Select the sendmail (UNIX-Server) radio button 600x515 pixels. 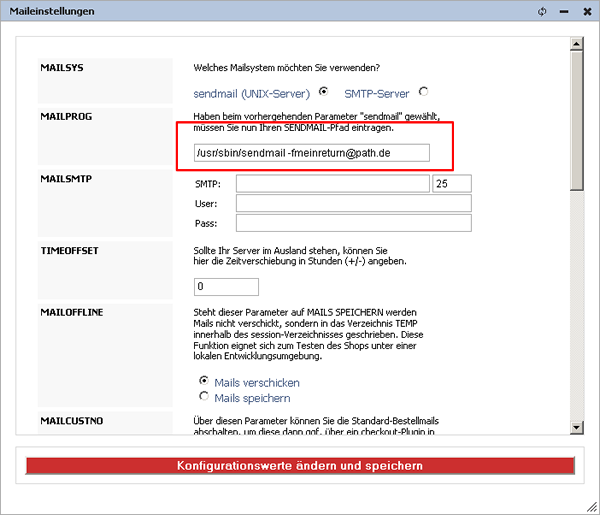pos(323,91)
